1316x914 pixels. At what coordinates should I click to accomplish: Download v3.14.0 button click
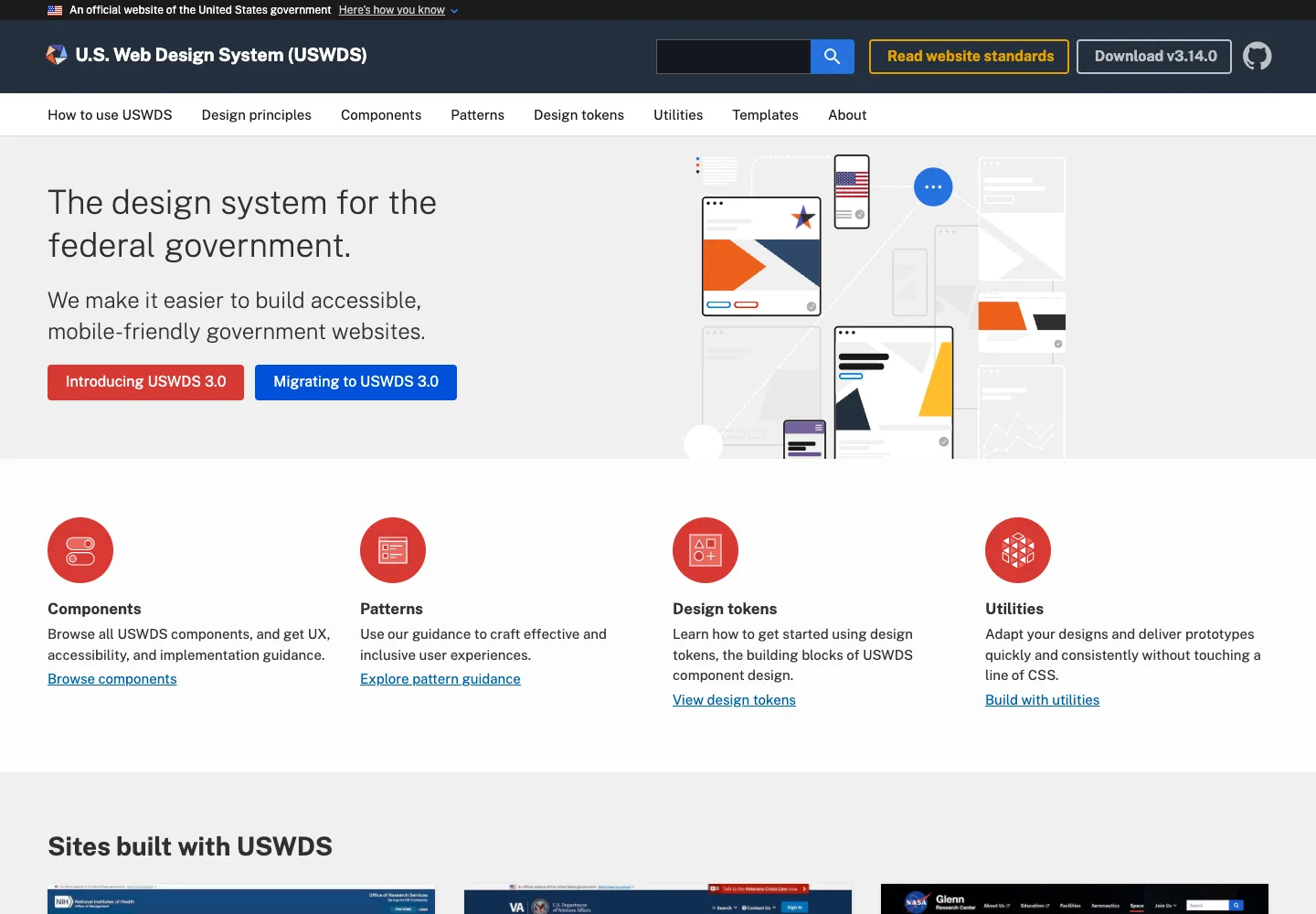tap(1154, 57)
